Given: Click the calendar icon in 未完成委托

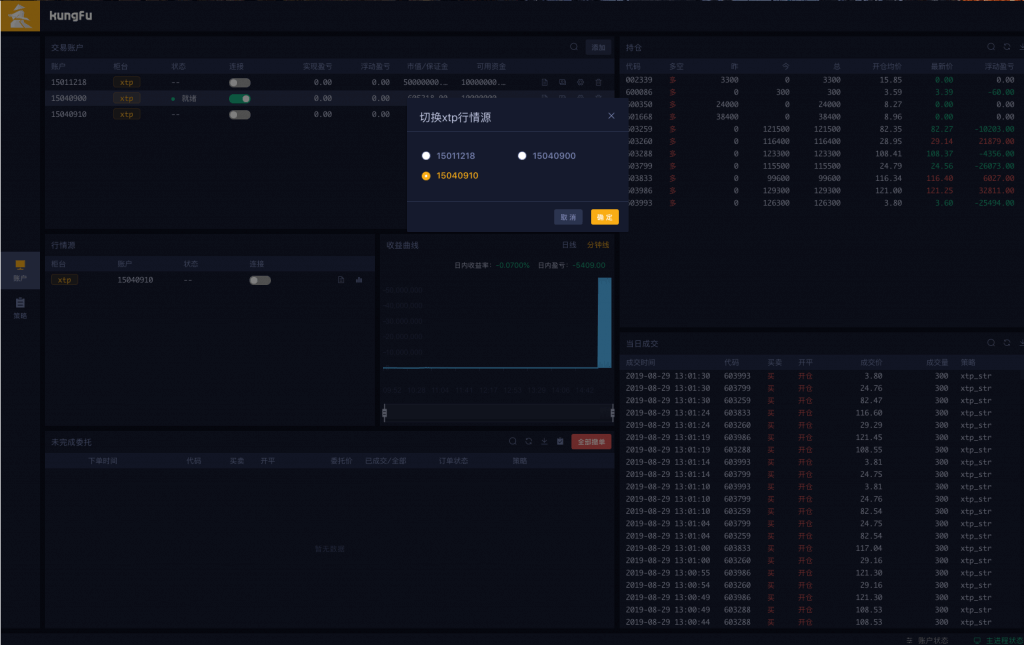Looking at the screenshot, I should [x=560, y=441].
